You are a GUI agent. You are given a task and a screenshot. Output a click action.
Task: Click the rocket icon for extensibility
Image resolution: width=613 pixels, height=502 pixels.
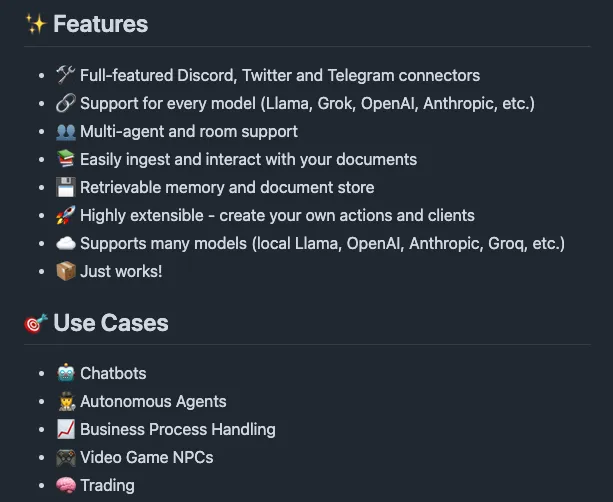tap(66, 215)
